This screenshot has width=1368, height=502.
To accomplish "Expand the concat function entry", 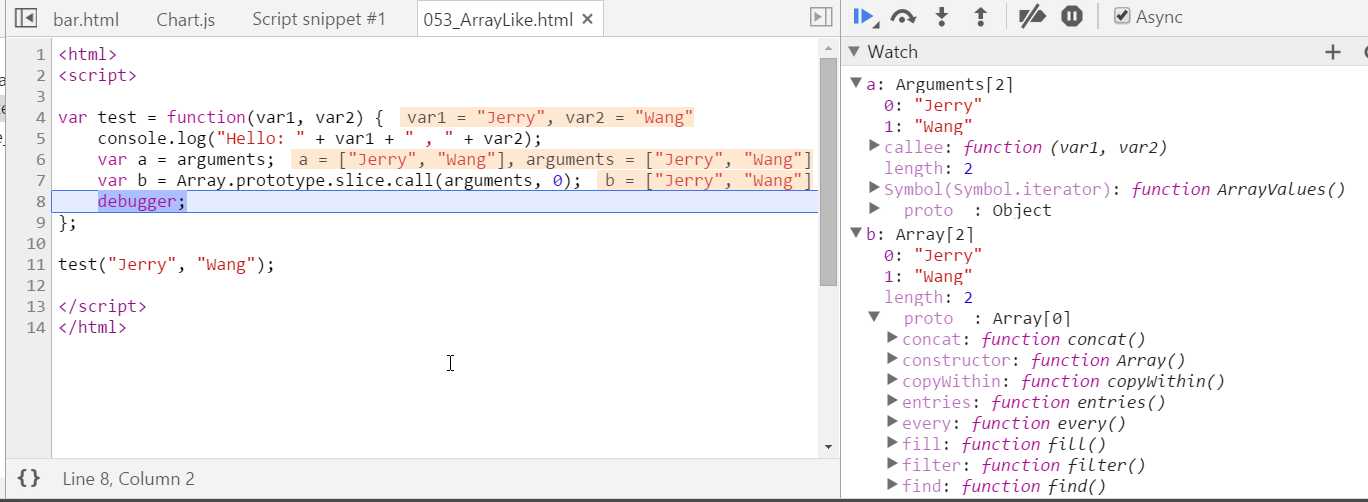I will tap(893, 339).
